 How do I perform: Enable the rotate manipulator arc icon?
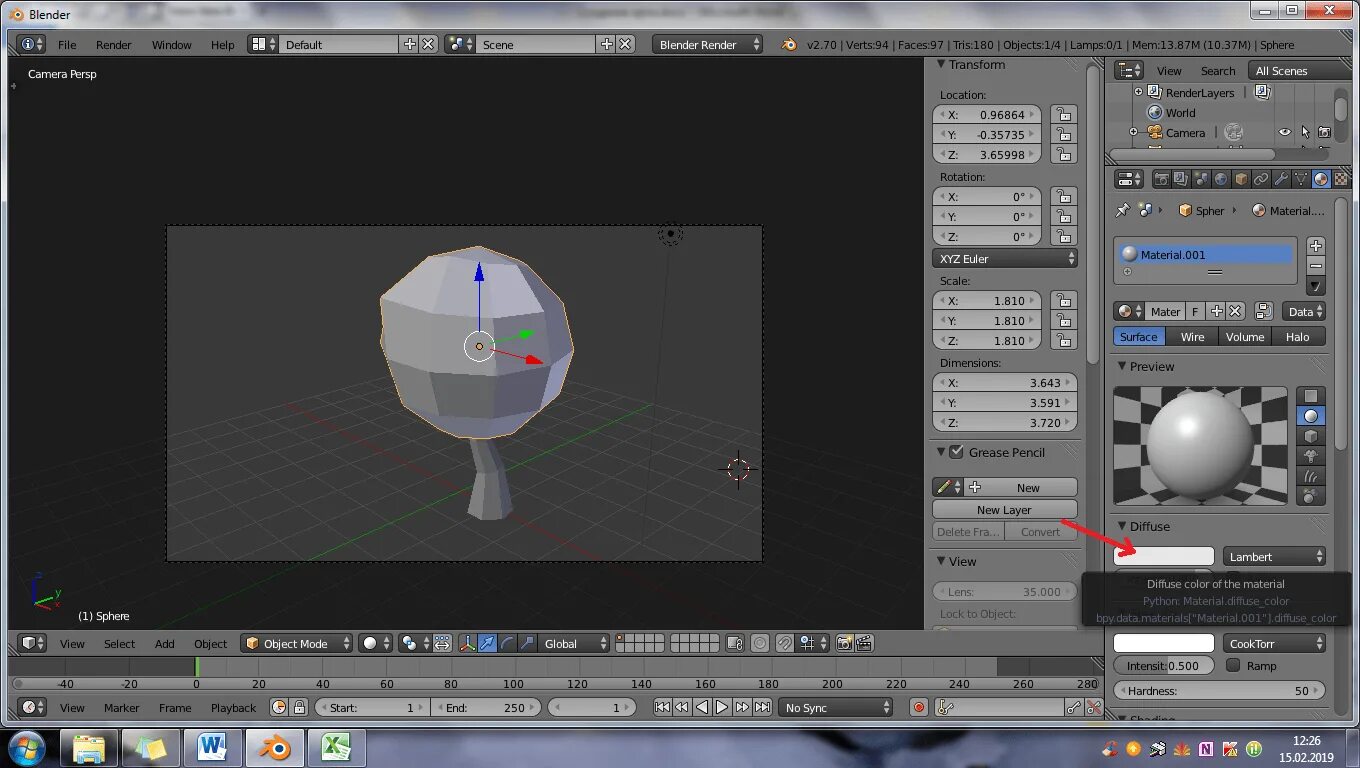(507, 644)
